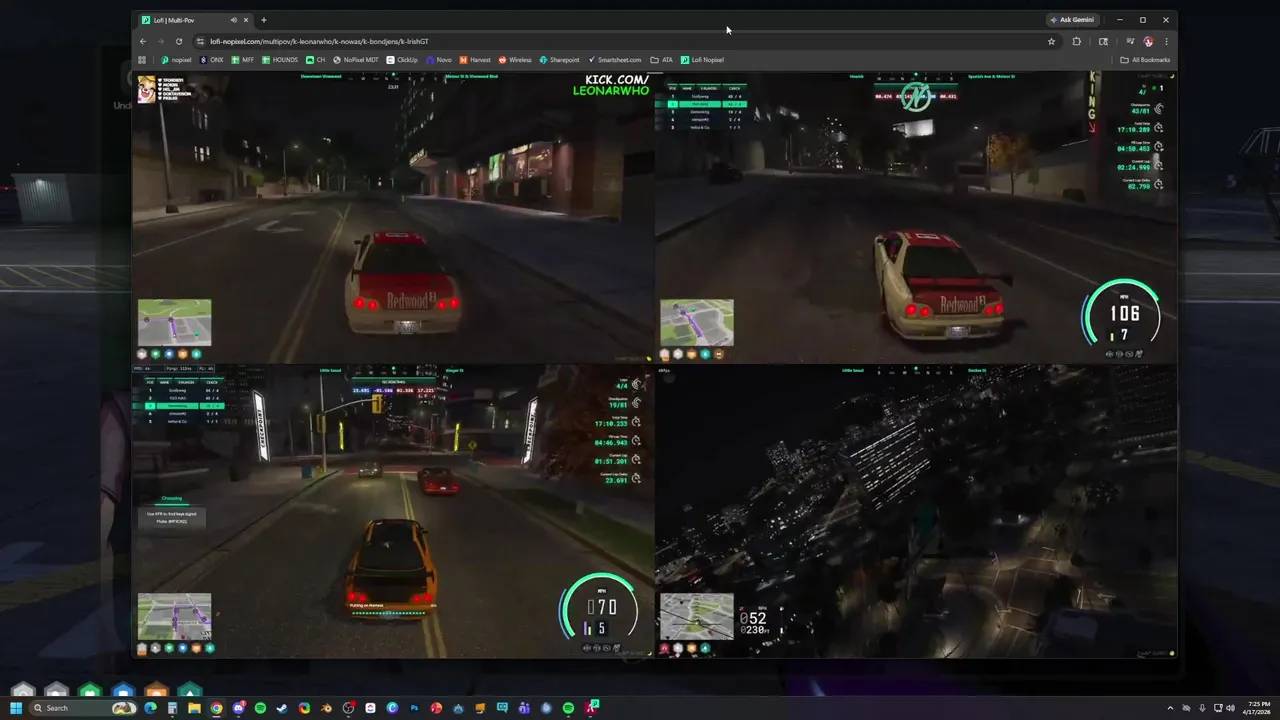This screenshot has width=1280, height=720.
Task: Open the Chrome three-dot menu
Action: (x=1166, y=41)
